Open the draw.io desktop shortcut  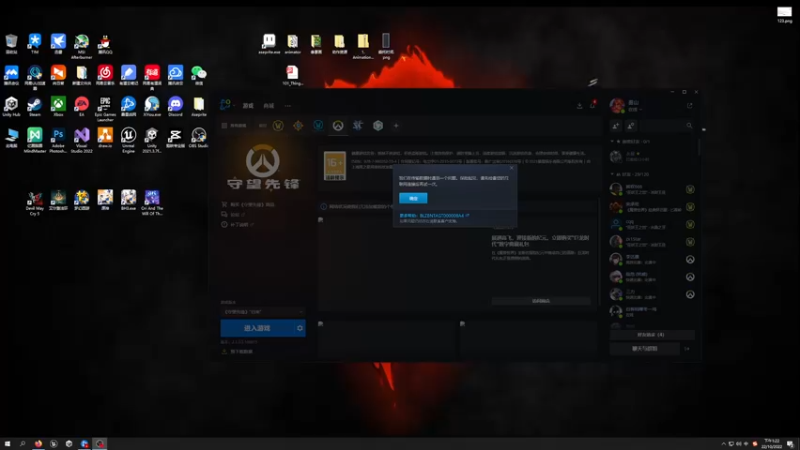105,138
